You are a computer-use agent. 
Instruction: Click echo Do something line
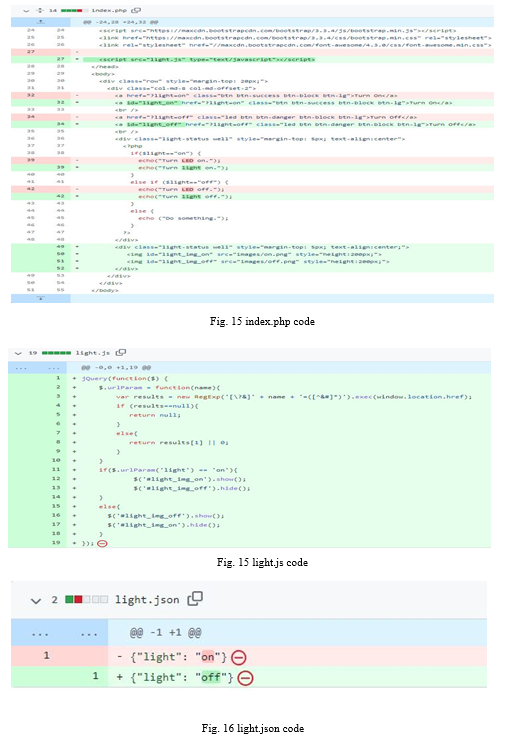tap(183, 218)
